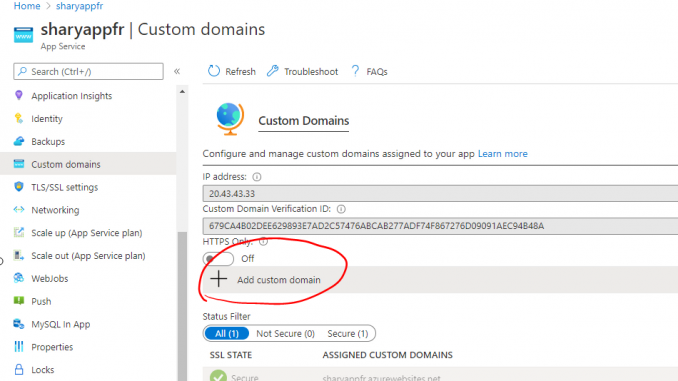
Task: Click the Custom domains sidebar icon
Action: (x=19, y=164)
